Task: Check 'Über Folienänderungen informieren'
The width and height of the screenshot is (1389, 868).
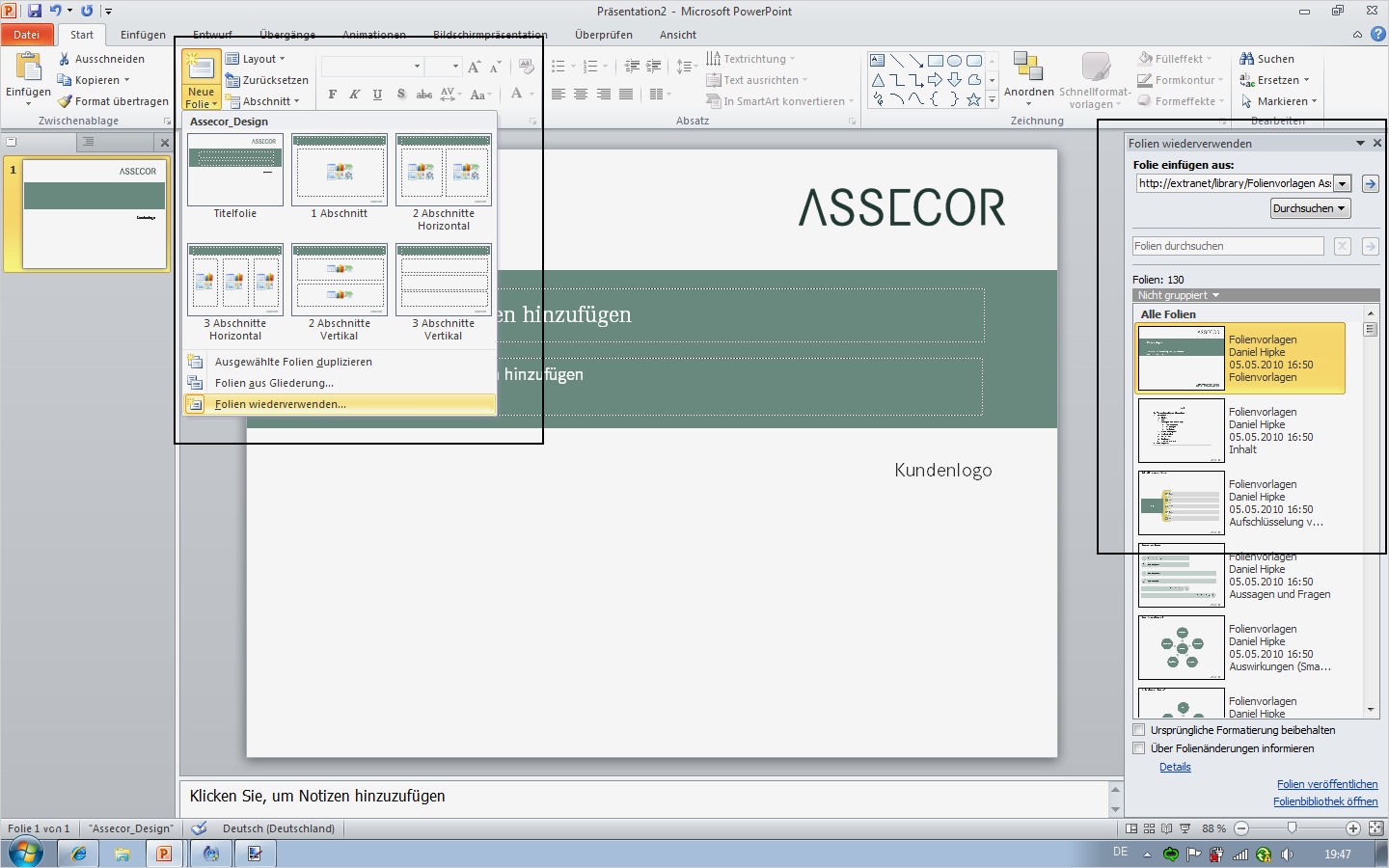Action: pos(1139,748)
